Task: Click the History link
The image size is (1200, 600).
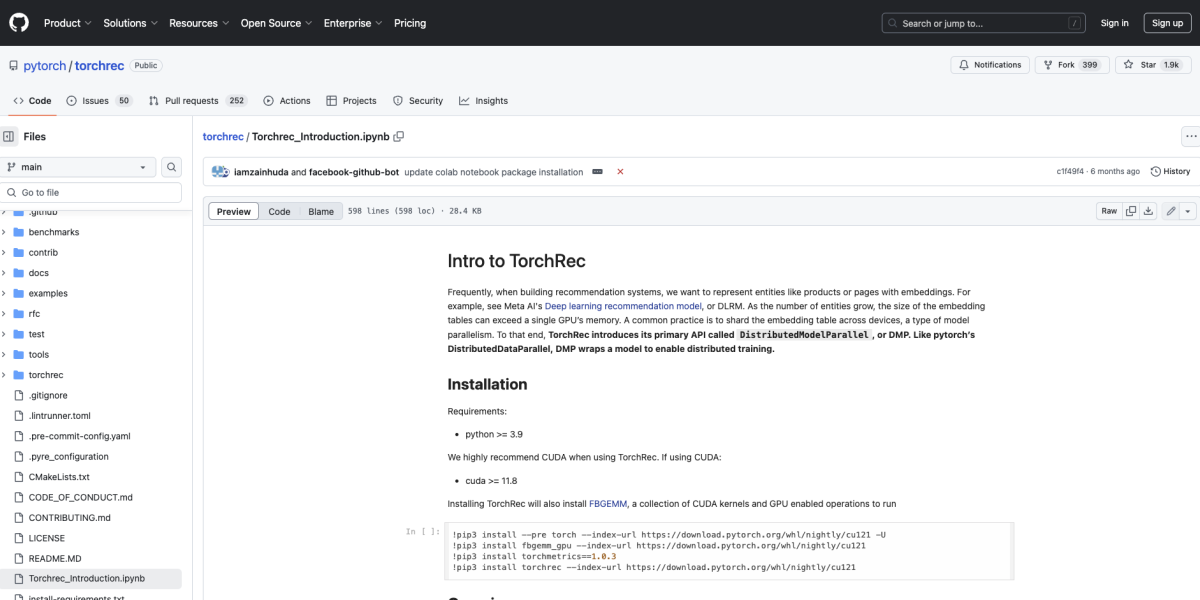Action: (1170, 172)
